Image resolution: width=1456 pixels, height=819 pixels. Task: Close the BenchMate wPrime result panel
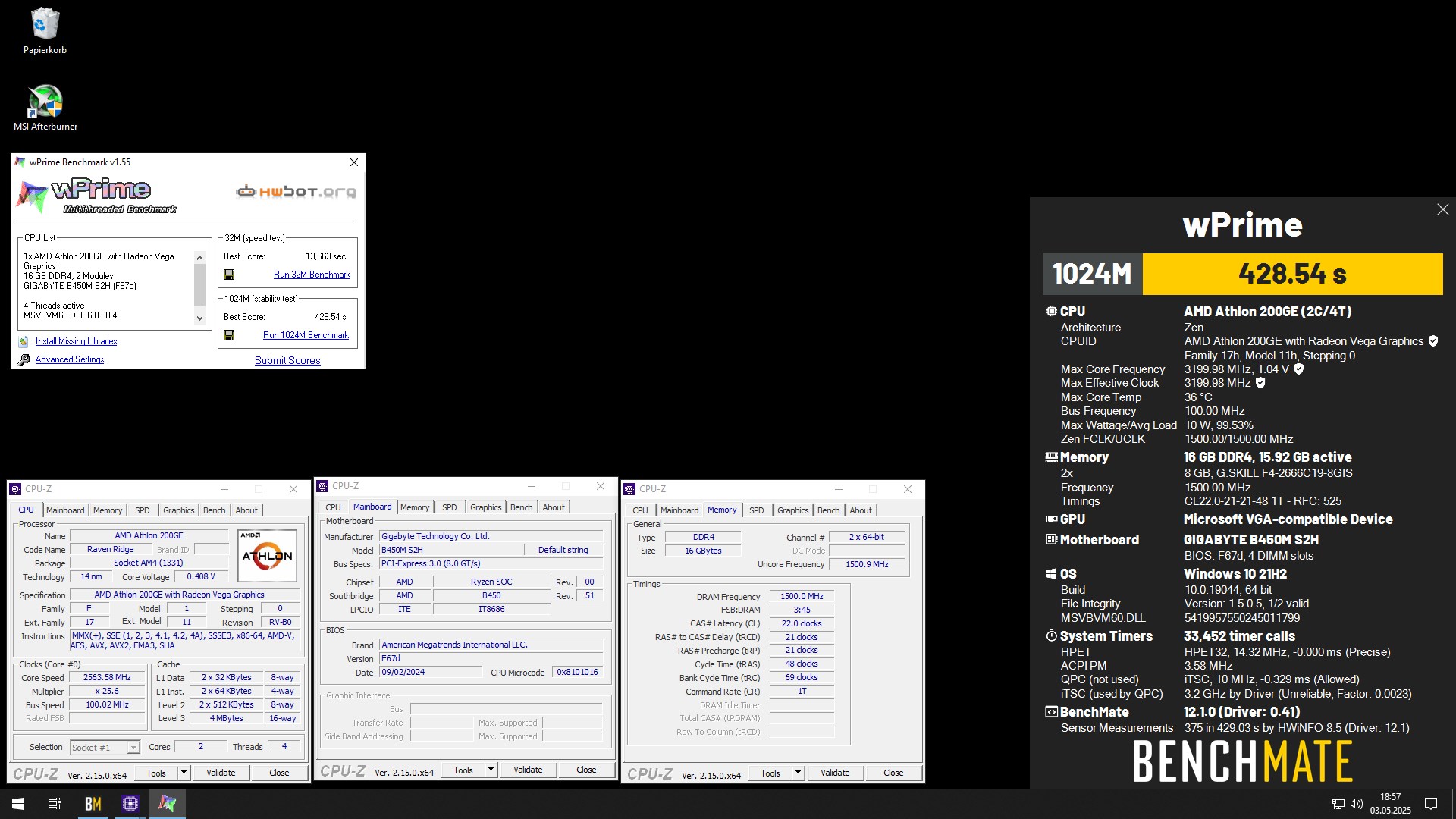1442,209
